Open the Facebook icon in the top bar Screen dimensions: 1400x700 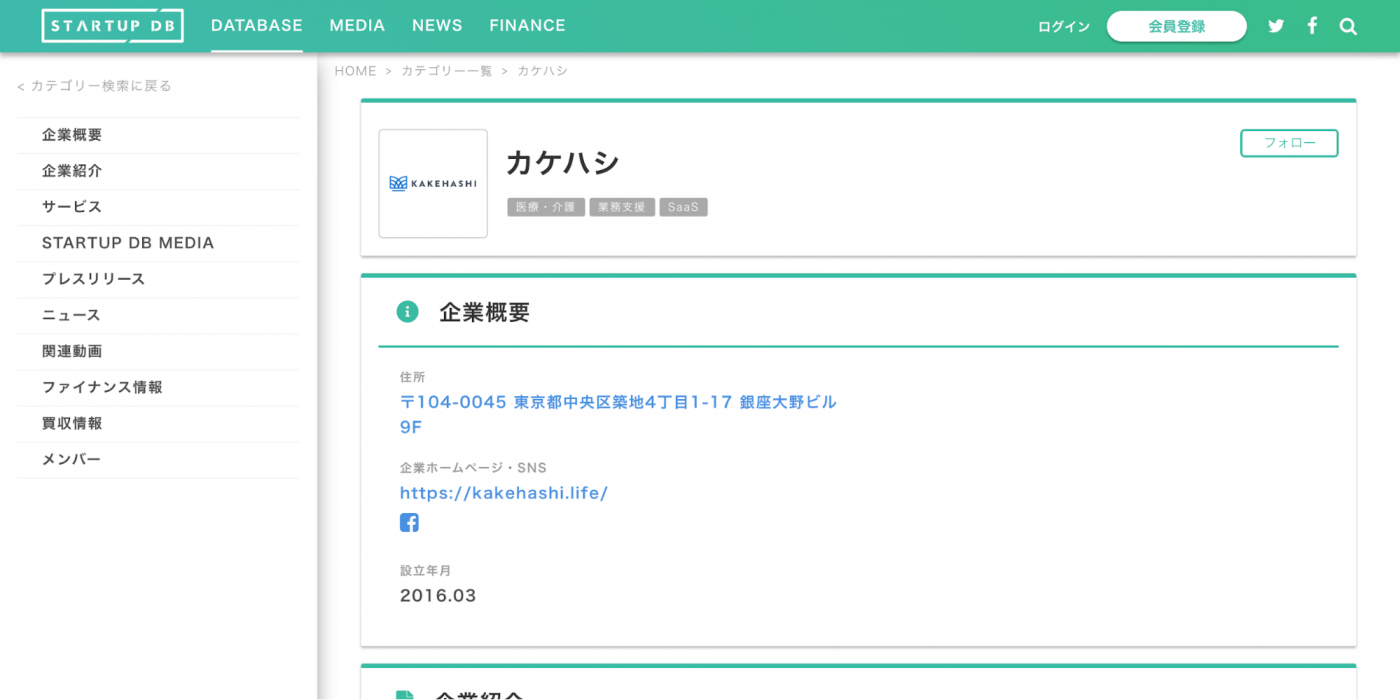(1312, 25)
